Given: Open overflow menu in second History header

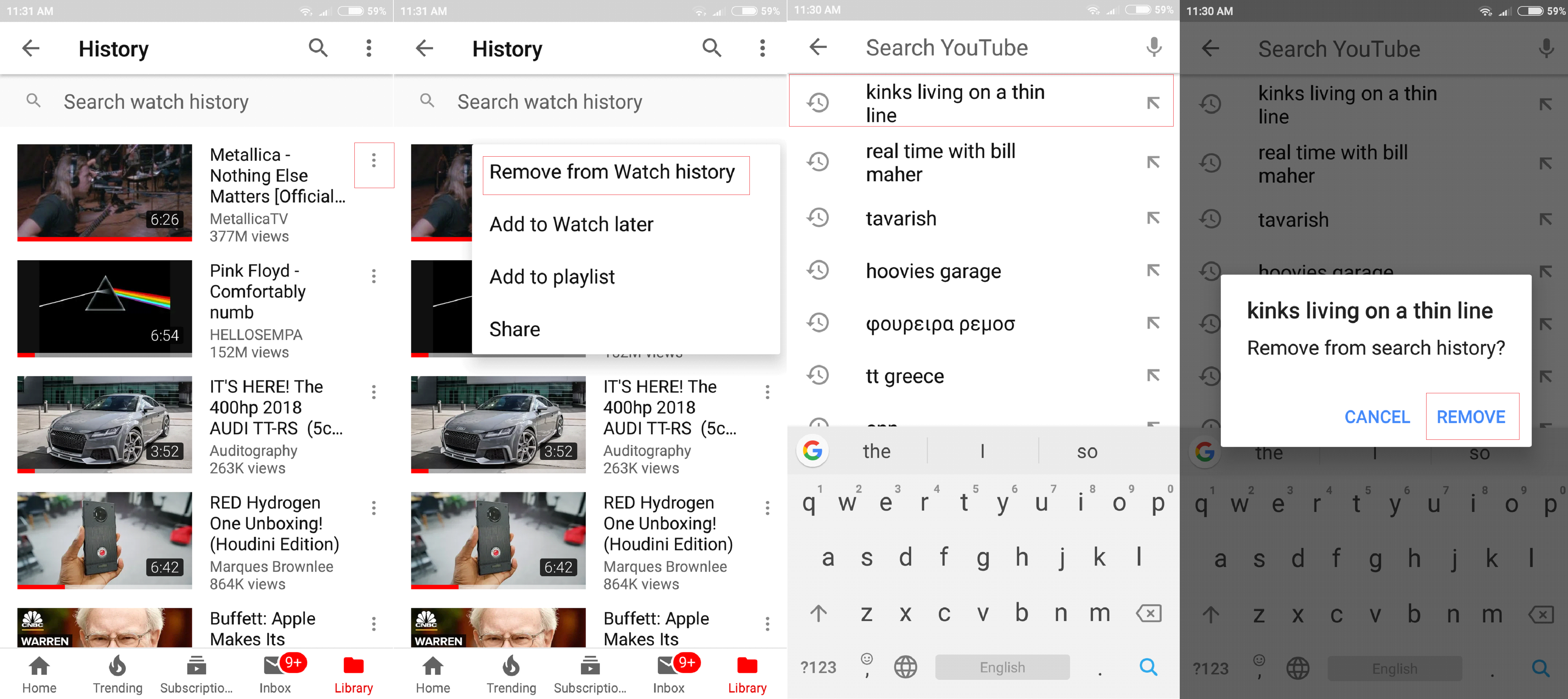Looking at the screenshot, I should pos(762,48).
